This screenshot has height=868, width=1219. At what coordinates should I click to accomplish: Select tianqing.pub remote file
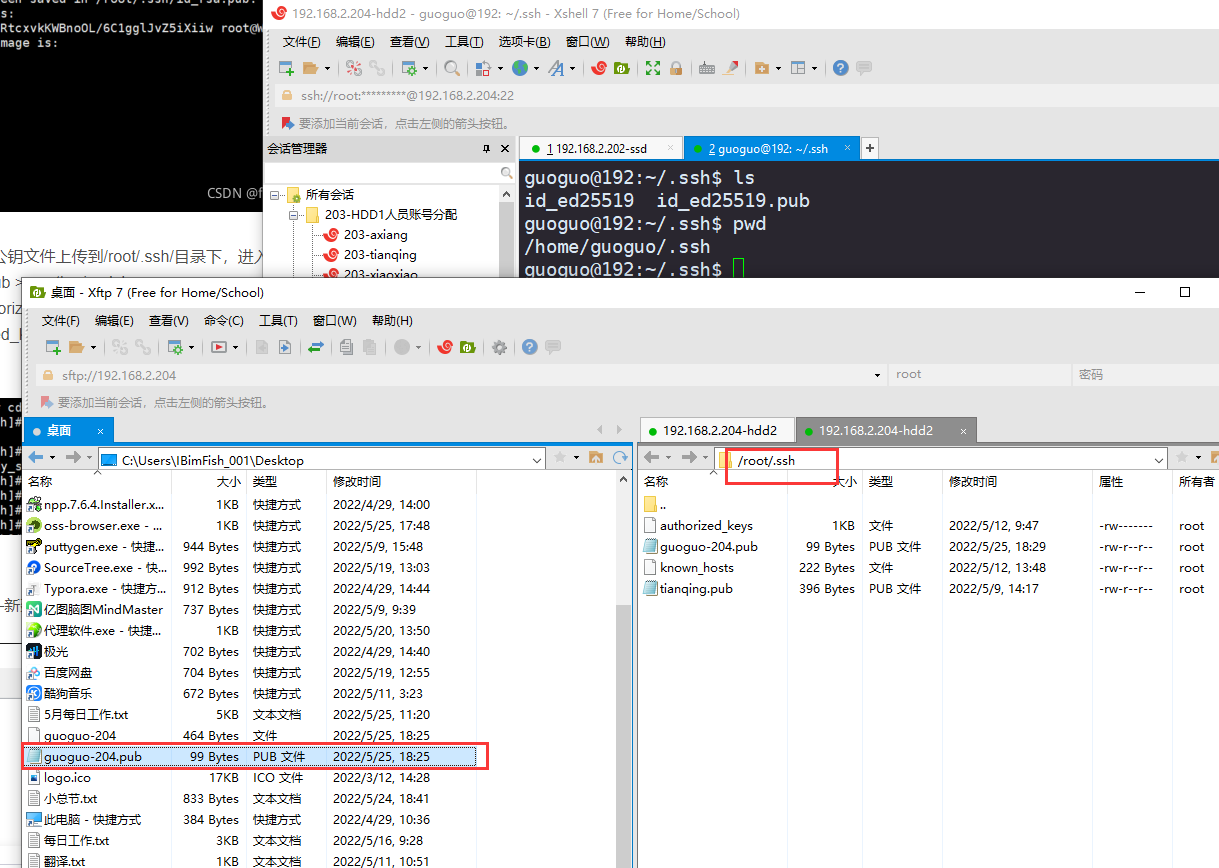pos(695,589)
